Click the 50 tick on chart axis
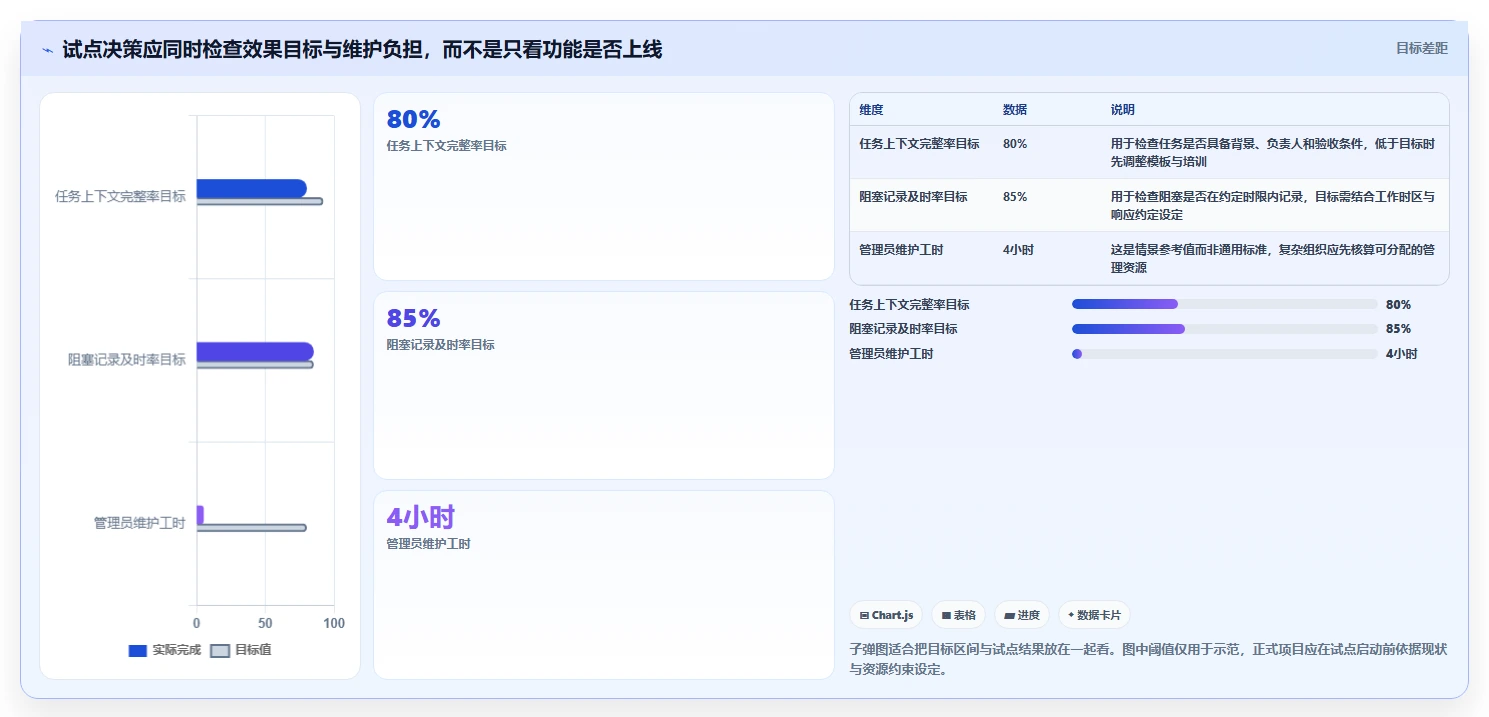 [265, 624]
